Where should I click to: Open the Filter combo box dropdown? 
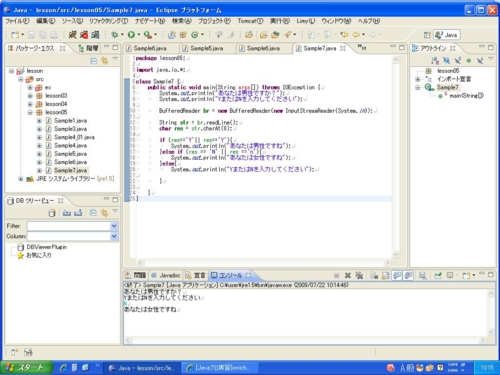point(114,226)
